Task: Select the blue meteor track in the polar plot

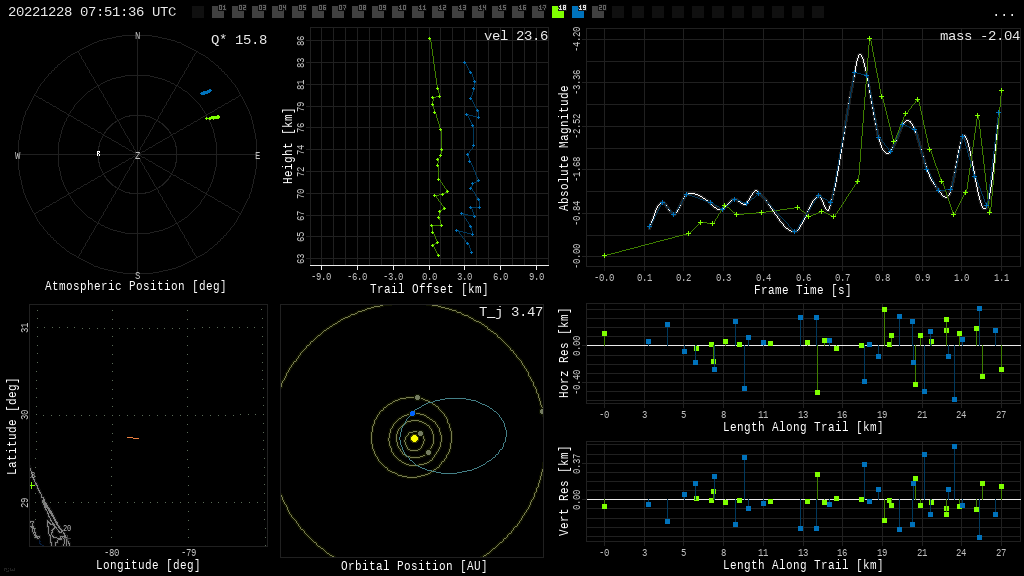Action: pos(206,92)
